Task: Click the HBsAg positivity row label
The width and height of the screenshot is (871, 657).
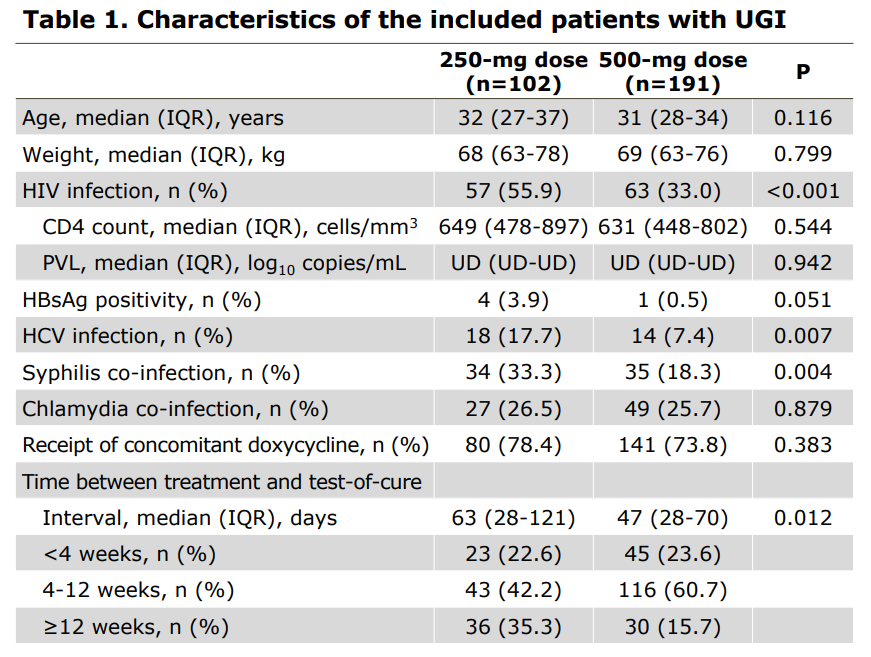Action: click(141, 300)
